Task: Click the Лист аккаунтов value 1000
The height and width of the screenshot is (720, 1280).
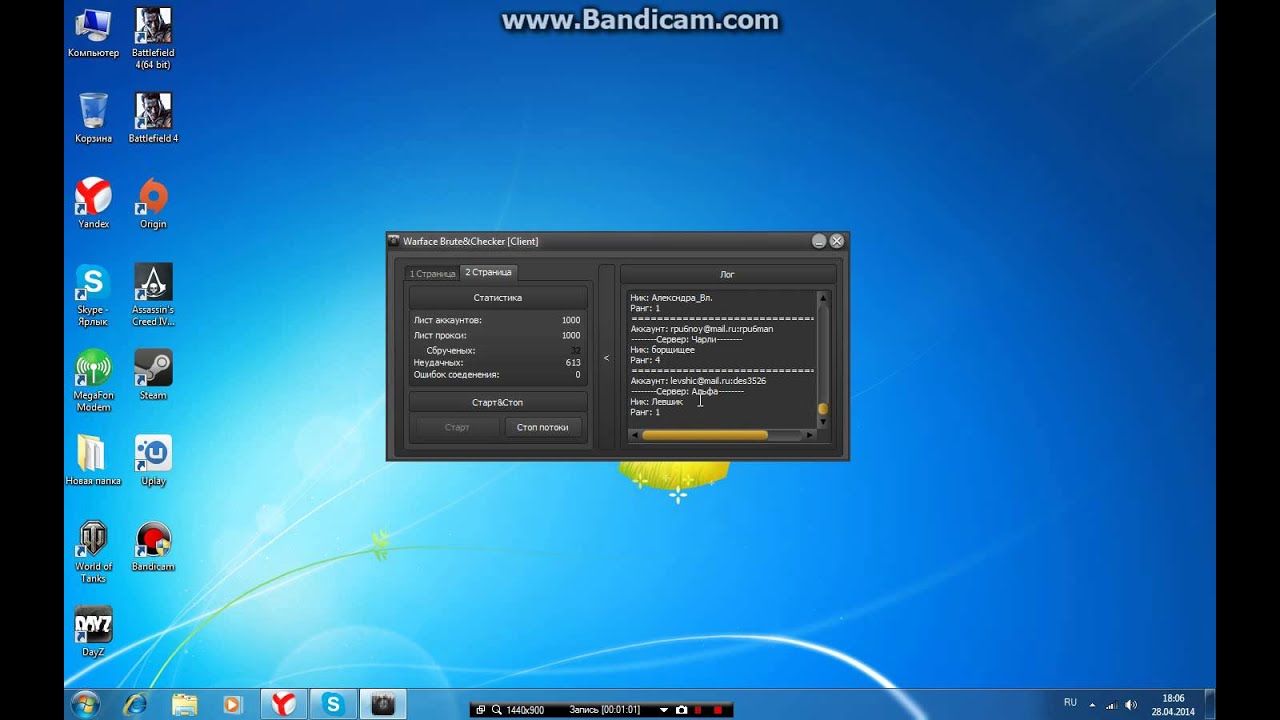Action: (571, 320)
